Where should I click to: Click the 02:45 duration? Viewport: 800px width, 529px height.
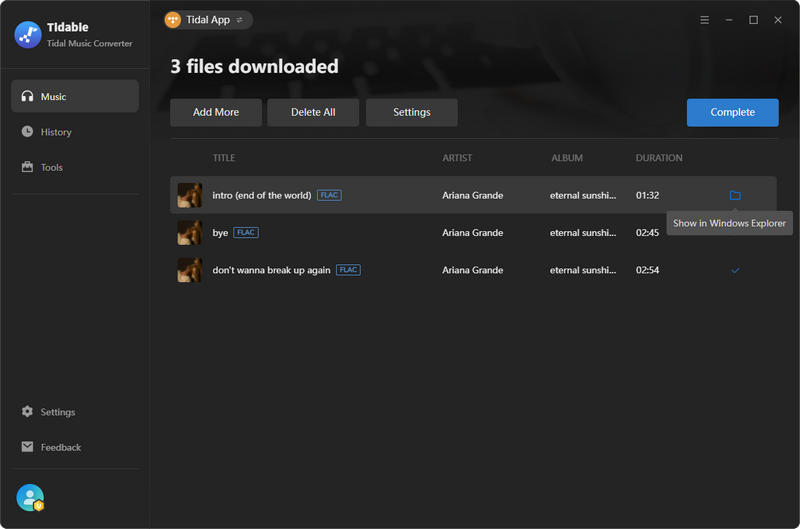pos(647,233)
